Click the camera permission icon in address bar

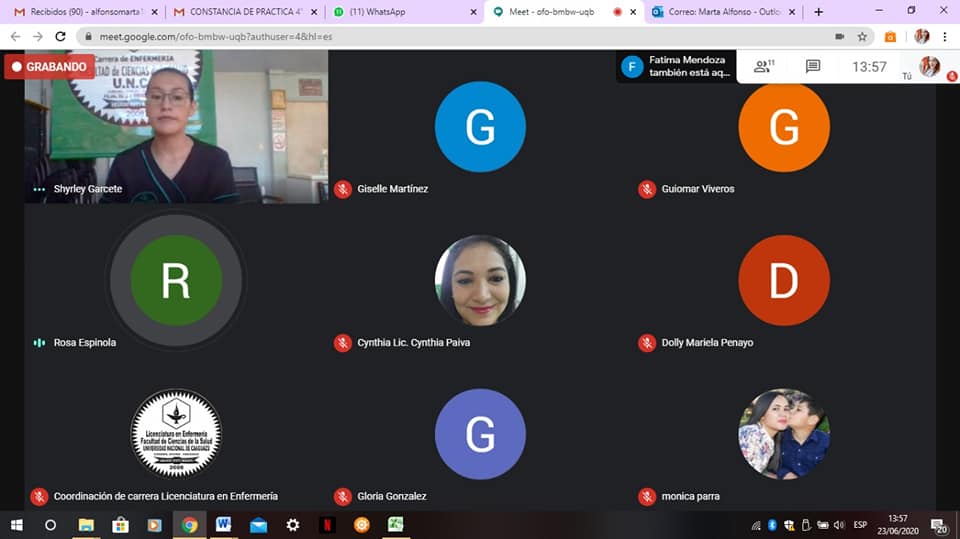[x=839, y=37]
